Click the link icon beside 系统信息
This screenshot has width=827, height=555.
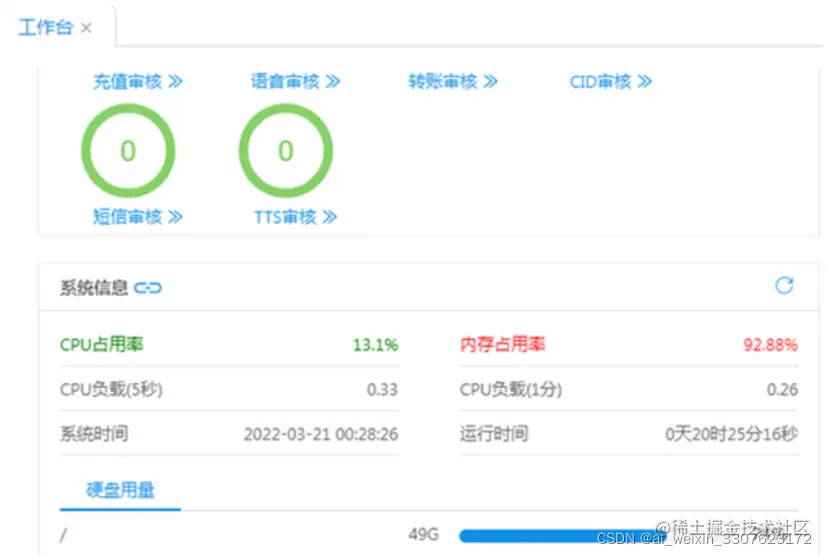(x=148, y=288)
